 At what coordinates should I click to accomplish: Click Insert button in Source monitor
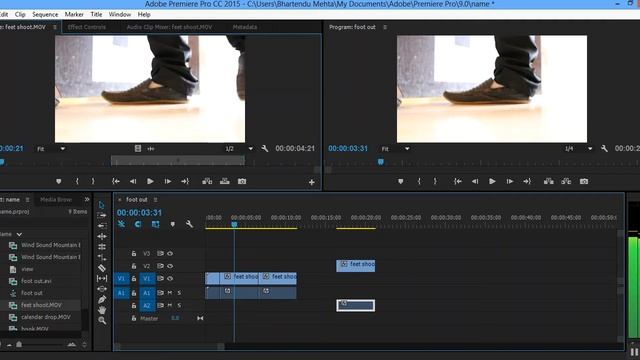tap(207, 181)
